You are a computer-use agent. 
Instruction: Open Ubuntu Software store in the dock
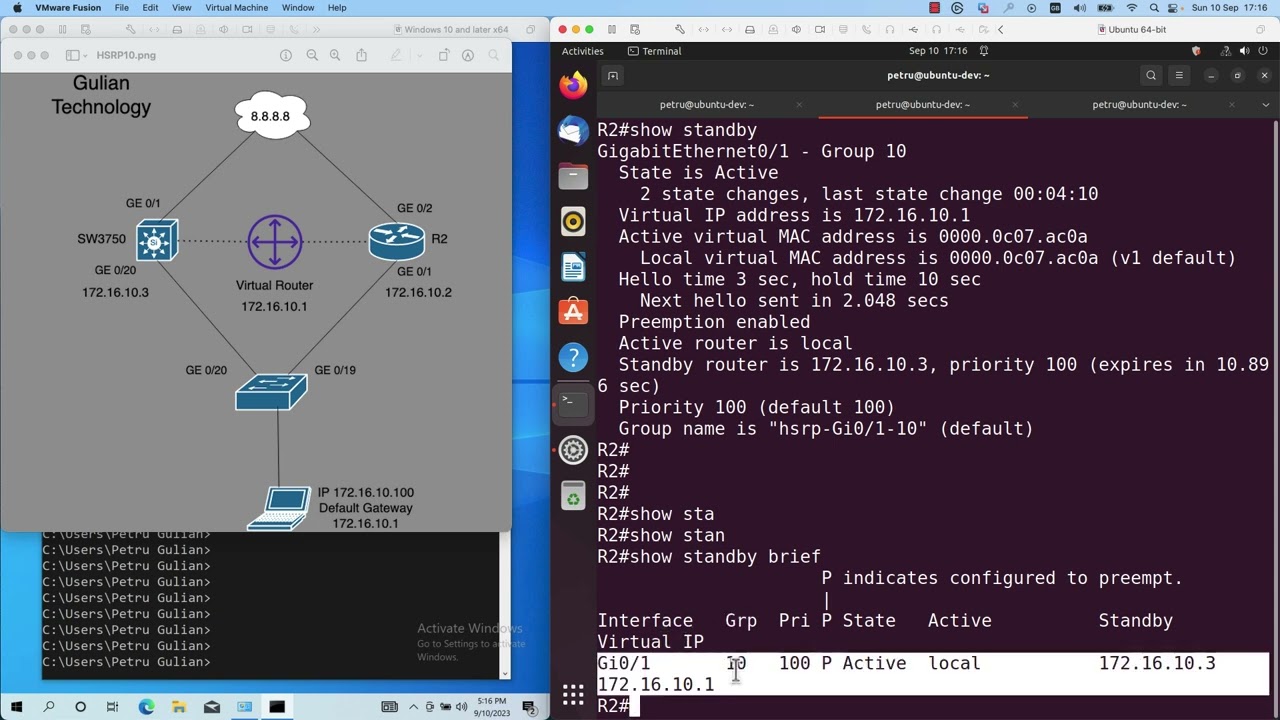tap(573, 312)
